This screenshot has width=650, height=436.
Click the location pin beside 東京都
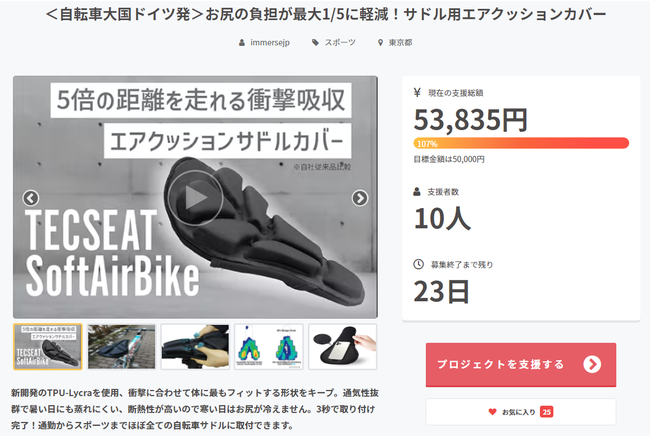[x=381, y=43]
